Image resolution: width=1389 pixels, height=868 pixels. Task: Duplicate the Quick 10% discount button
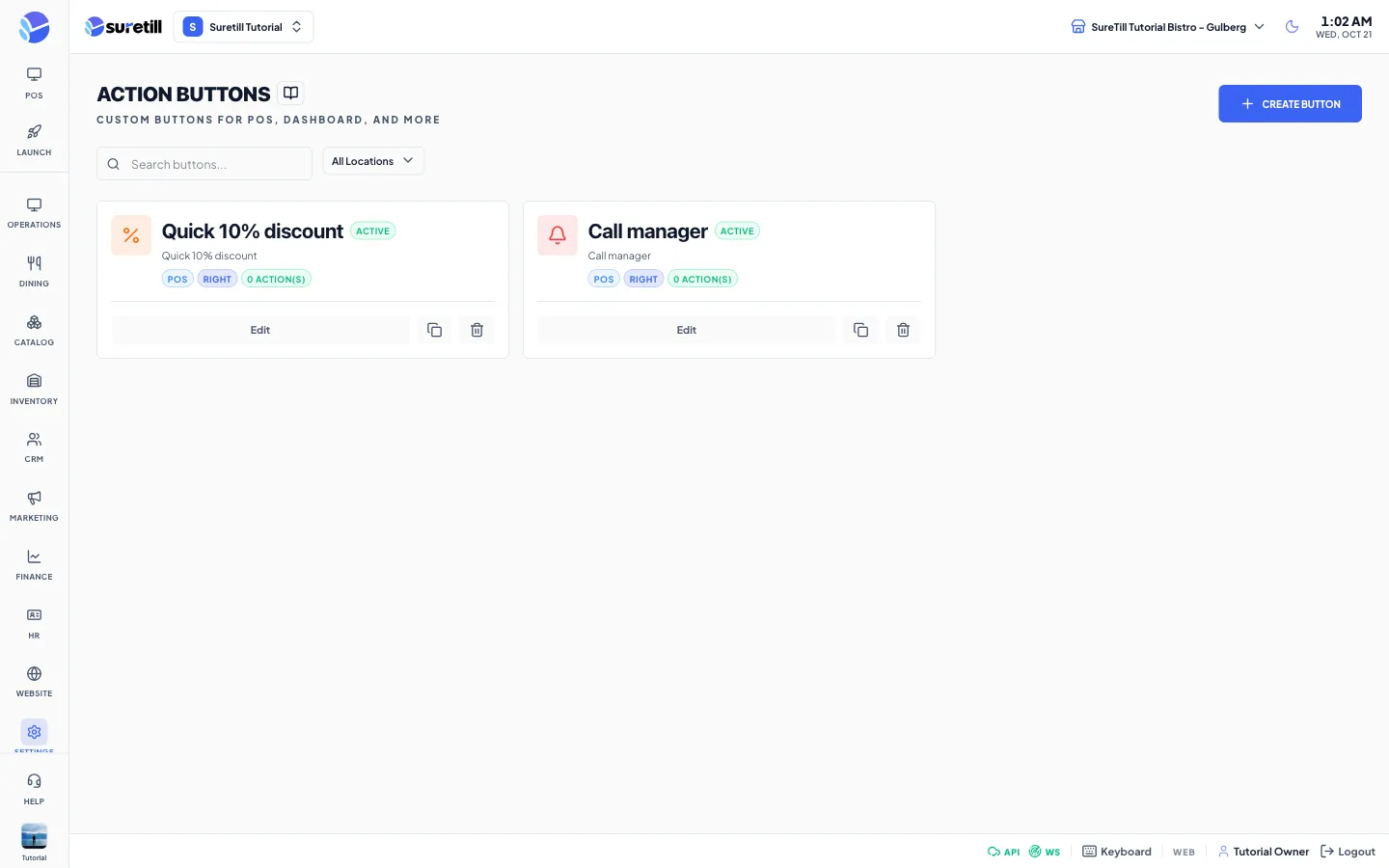[434, 330]
